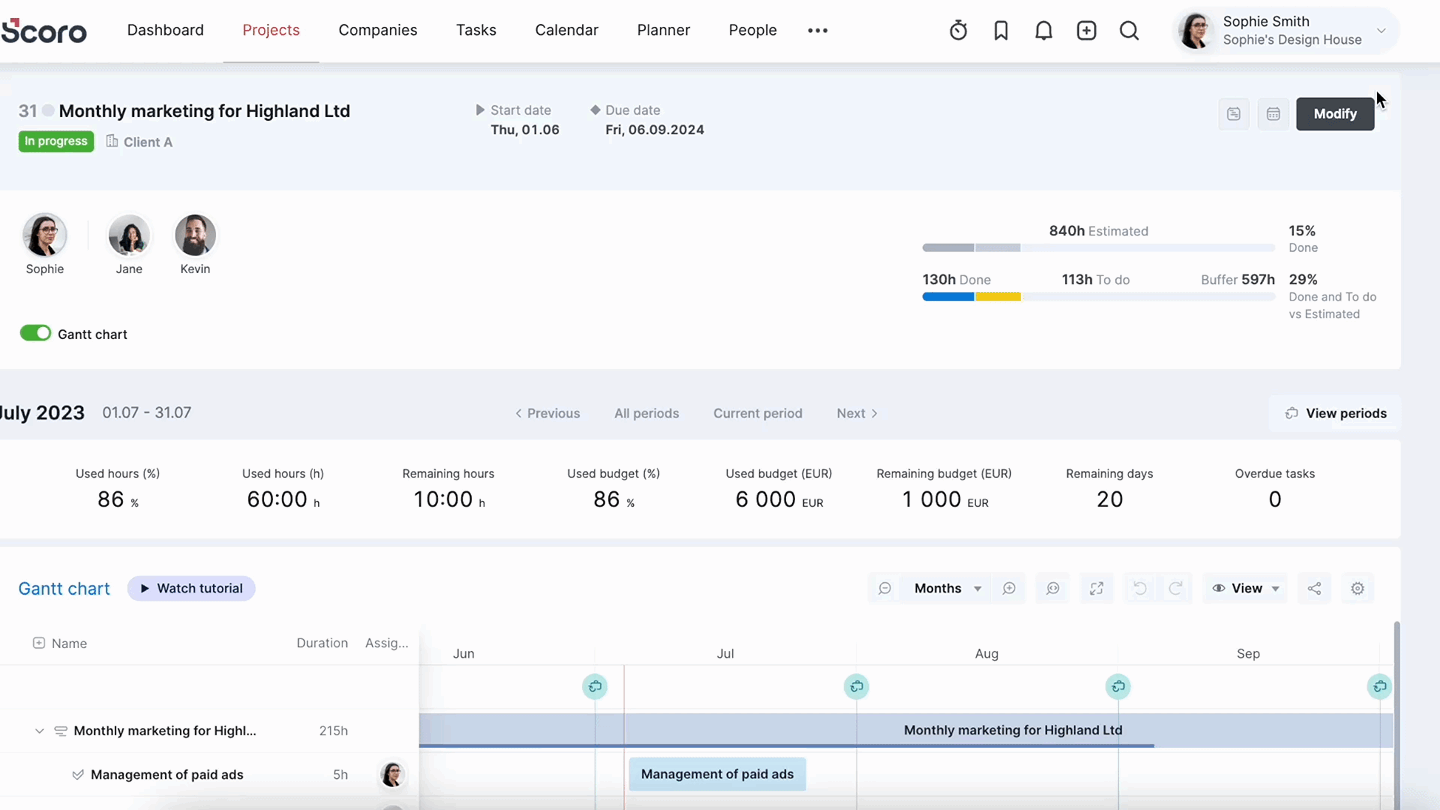Click the Modify button

(1335, 114)
